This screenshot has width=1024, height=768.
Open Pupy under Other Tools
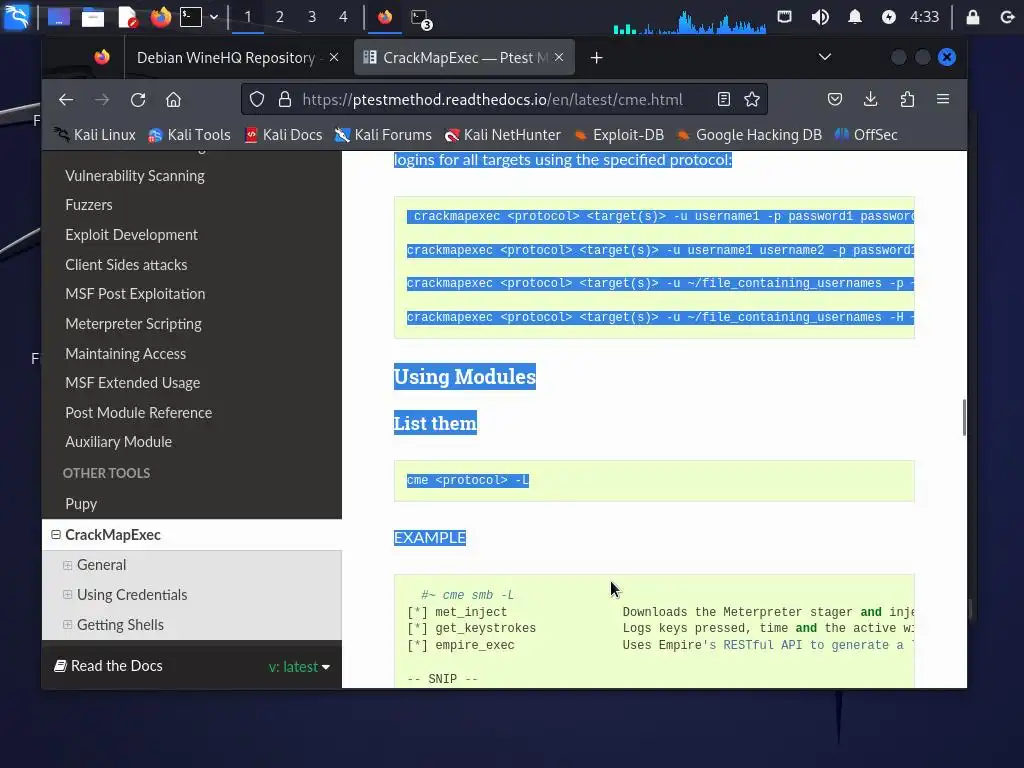81,504
